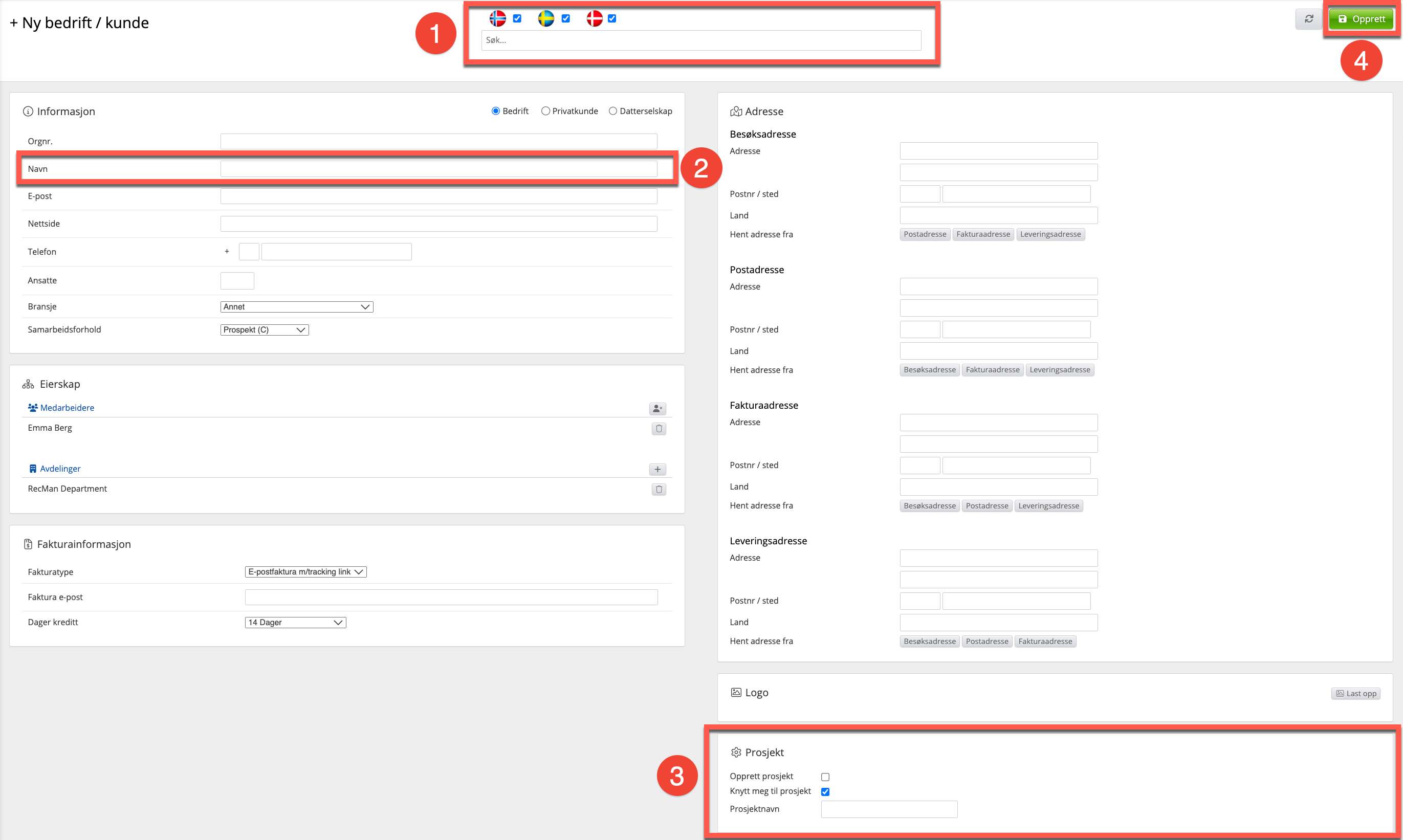This screenshot has width=1403, height=840.
Task: Click Postadresse button under Fakturaadresse section
Action: (987, 506)
